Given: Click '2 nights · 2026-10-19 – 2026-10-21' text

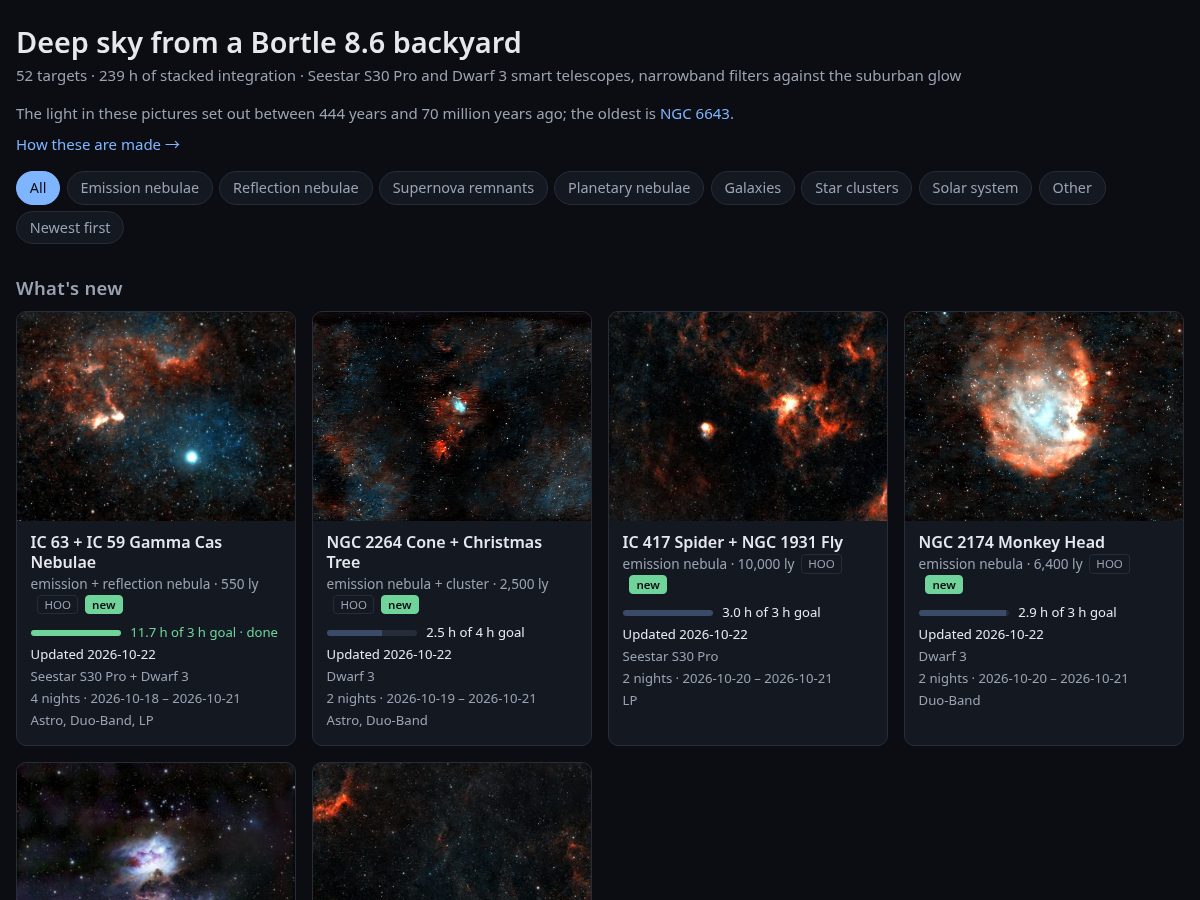Looking at the screenshot, I should [431, 699].
